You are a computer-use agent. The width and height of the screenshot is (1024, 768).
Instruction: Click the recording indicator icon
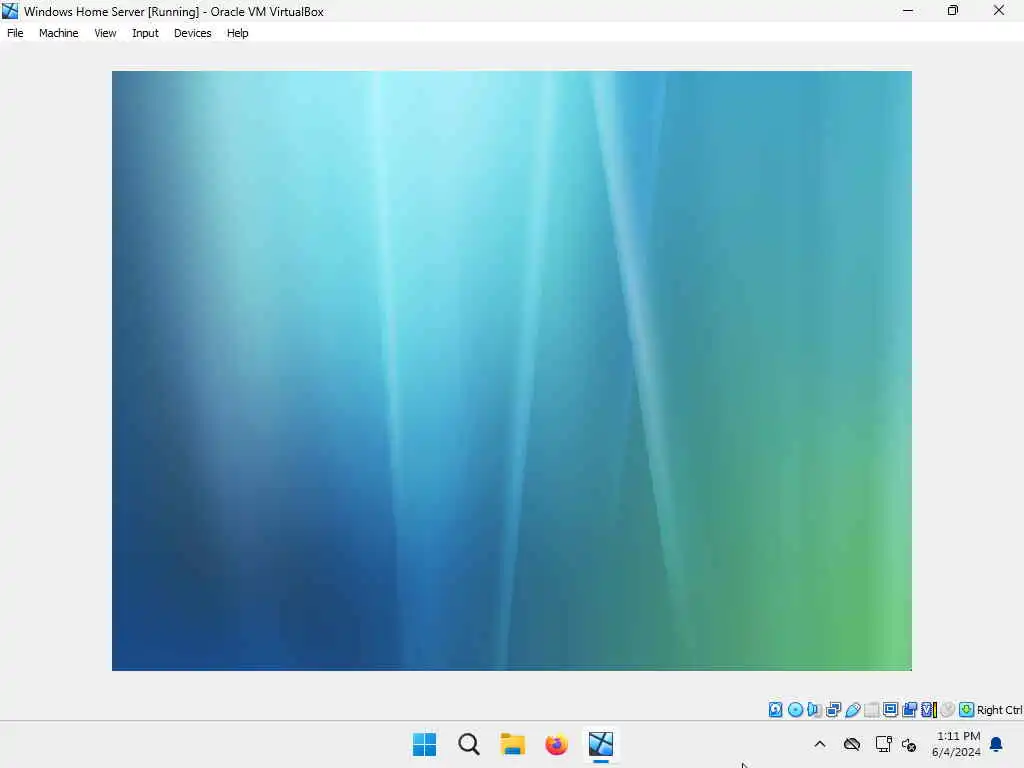tap(909, 709)
